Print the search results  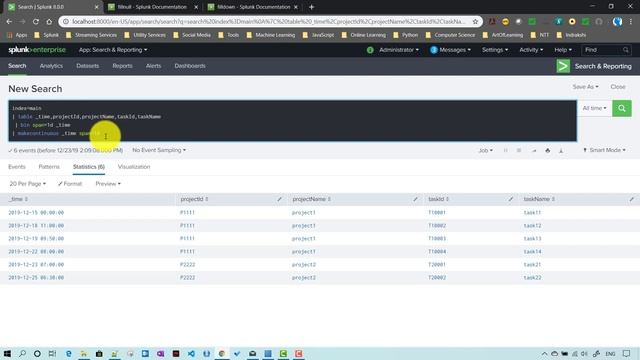548,150
